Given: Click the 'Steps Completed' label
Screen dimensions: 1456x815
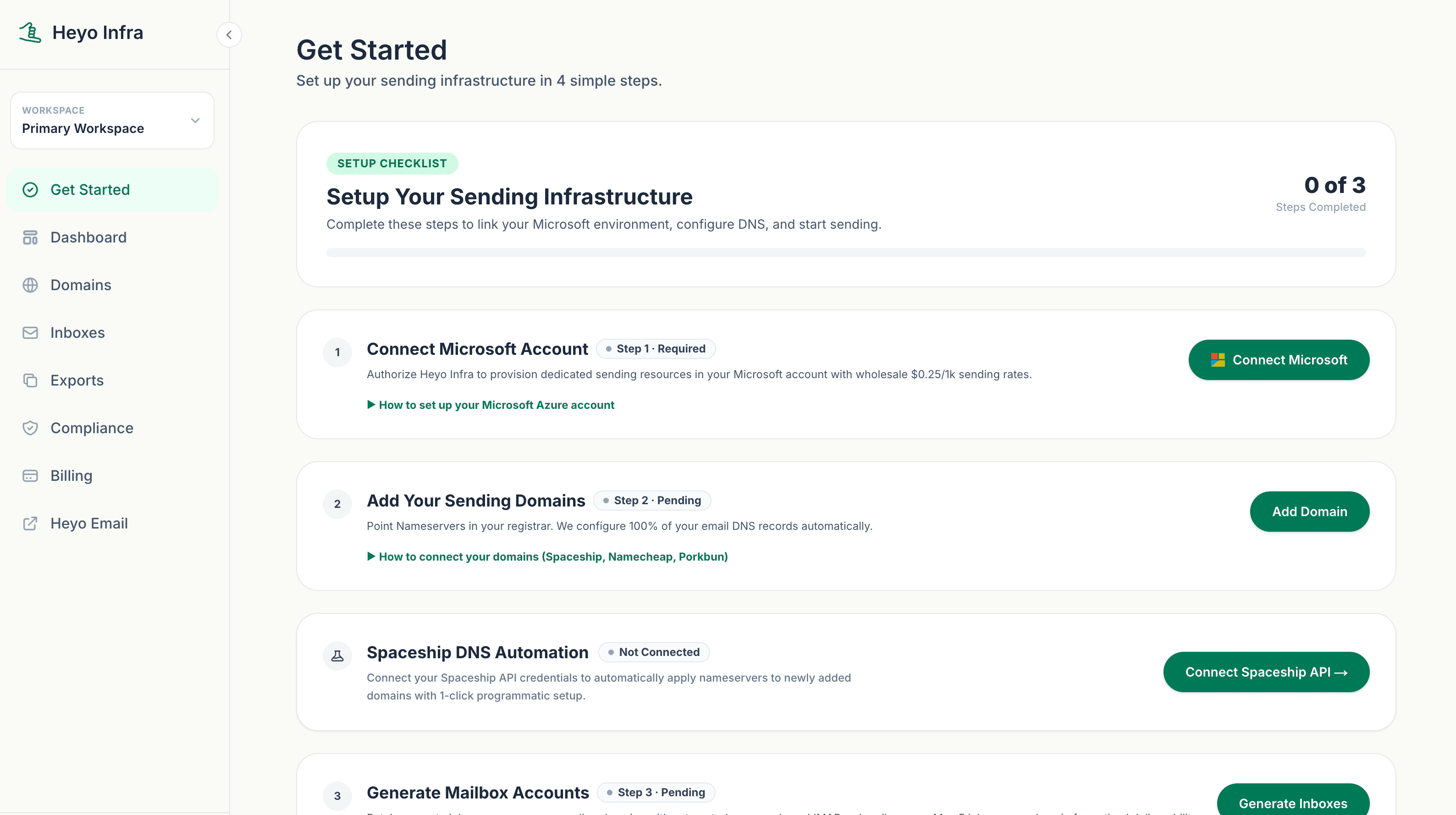Looking at the screenshot, I should pos(1321,208).
